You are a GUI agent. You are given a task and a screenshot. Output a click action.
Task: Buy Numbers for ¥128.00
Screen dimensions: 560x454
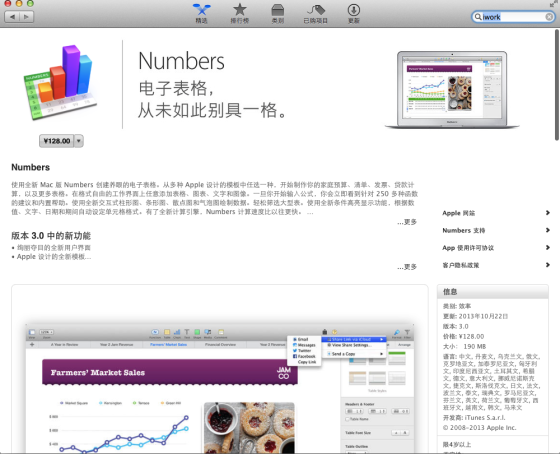(x=56, y=141)
